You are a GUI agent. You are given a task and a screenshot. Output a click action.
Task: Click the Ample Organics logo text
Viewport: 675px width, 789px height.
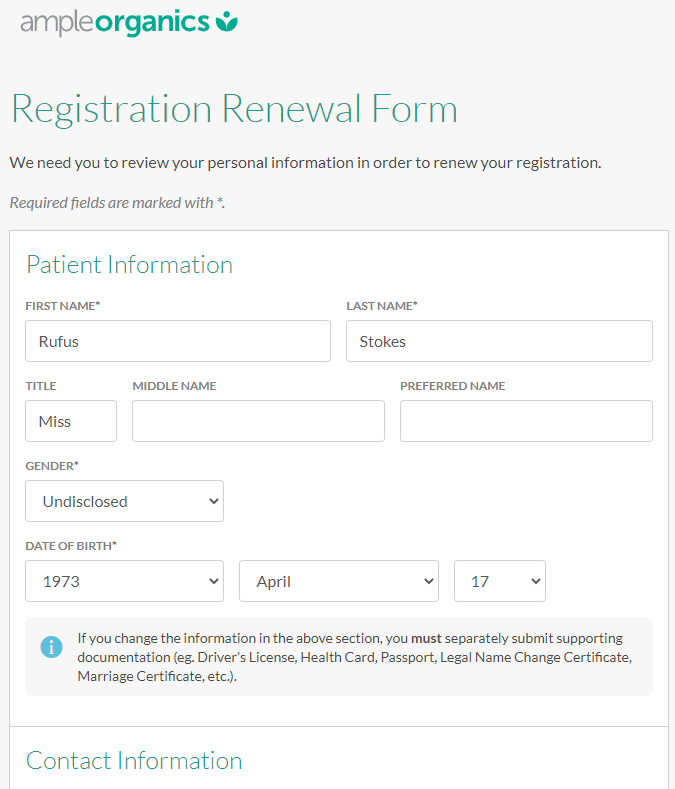[x=115, y=22]
